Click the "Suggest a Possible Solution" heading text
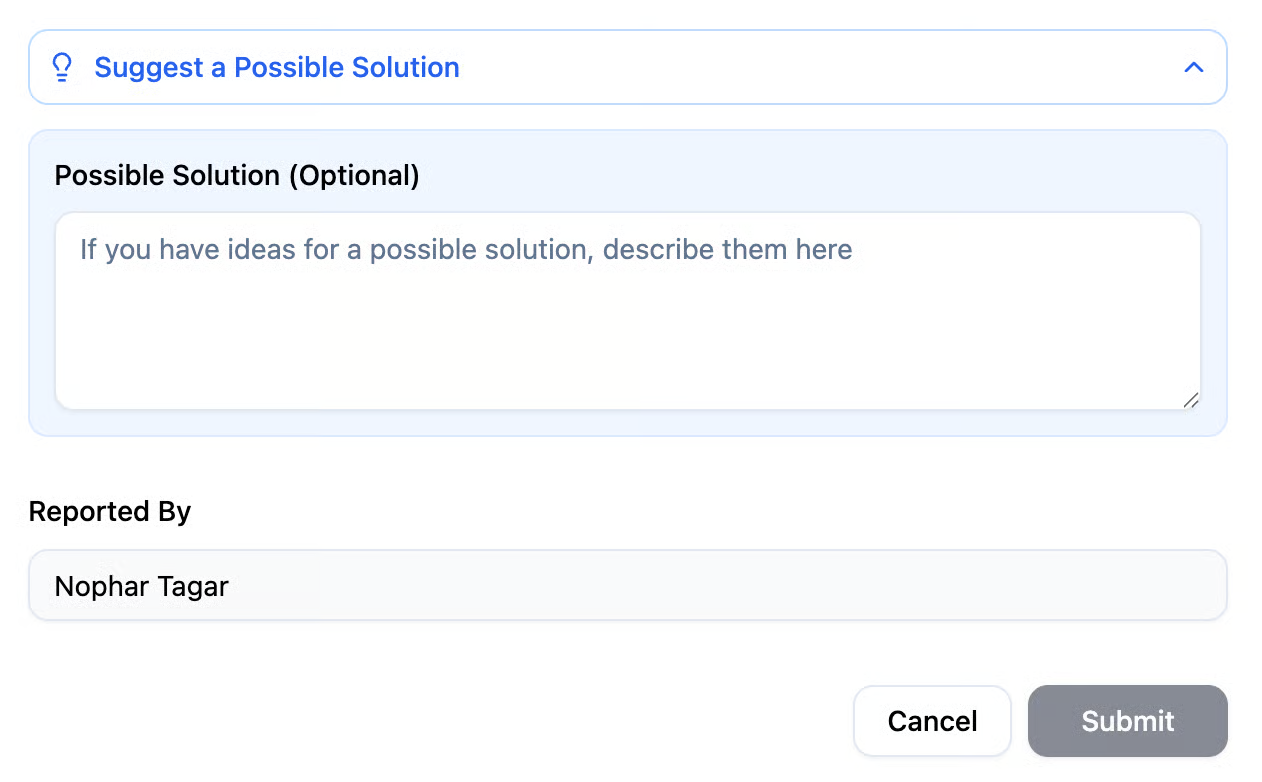The image size is (1262, 782). 277,67
